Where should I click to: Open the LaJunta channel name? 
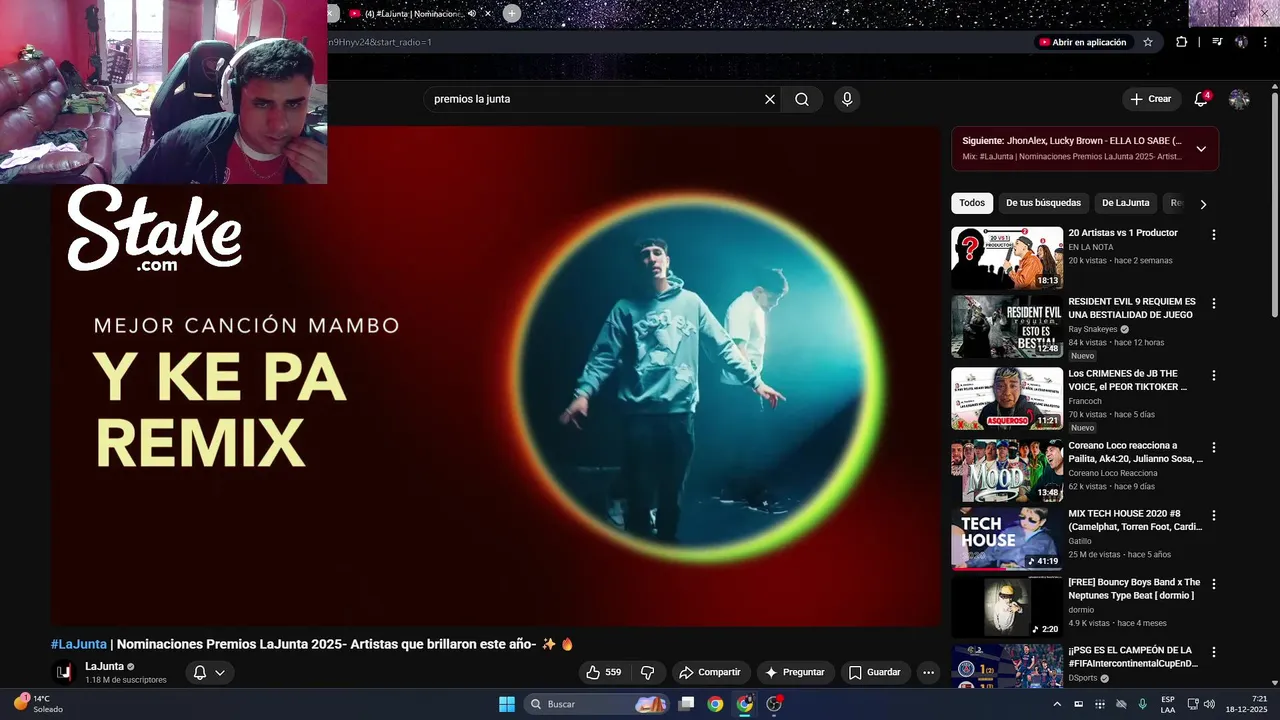tap(104, 666)
